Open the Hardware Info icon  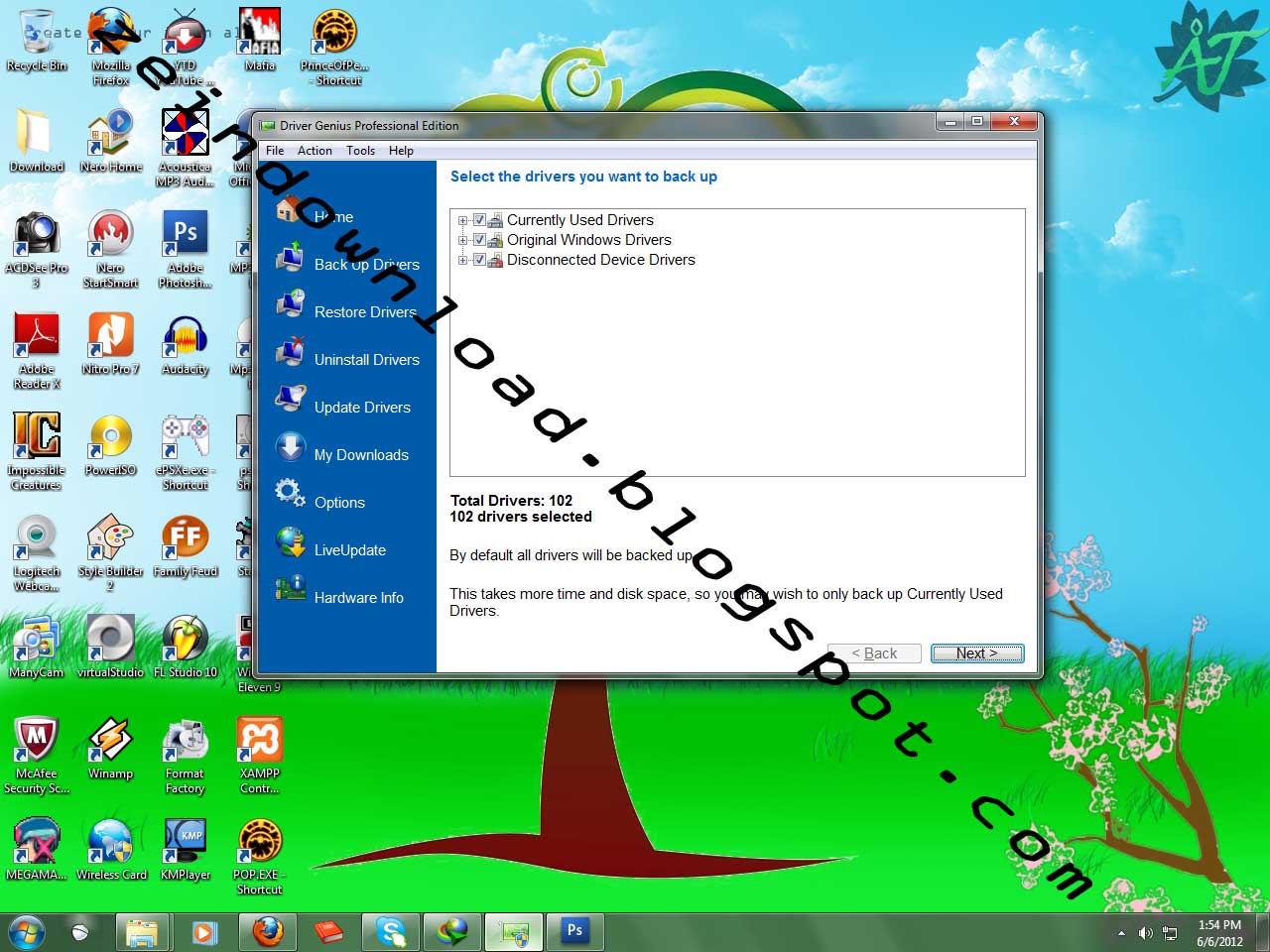tap(291, 589)
